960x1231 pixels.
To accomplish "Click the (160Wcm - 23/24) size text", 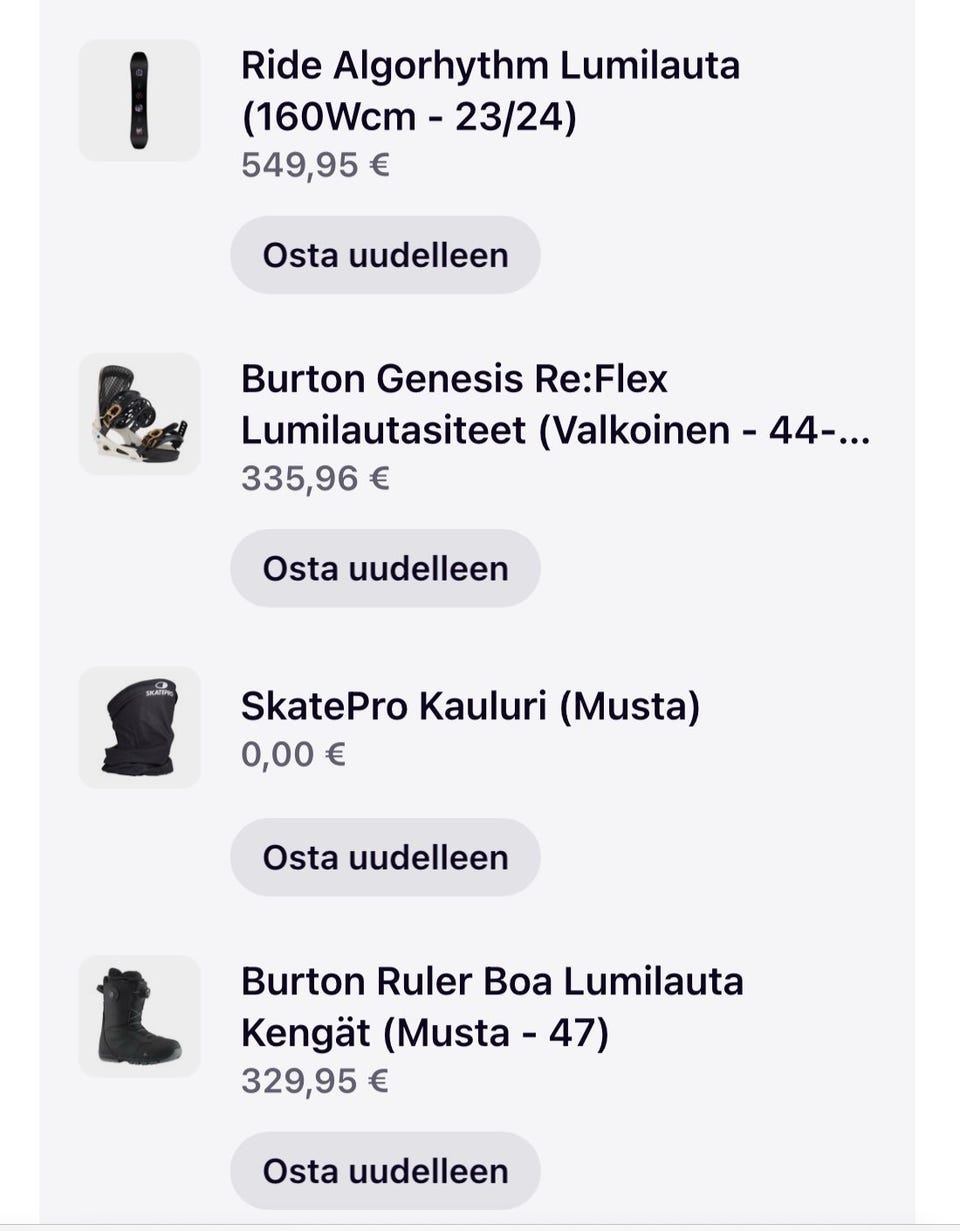I will pos(409,118).
